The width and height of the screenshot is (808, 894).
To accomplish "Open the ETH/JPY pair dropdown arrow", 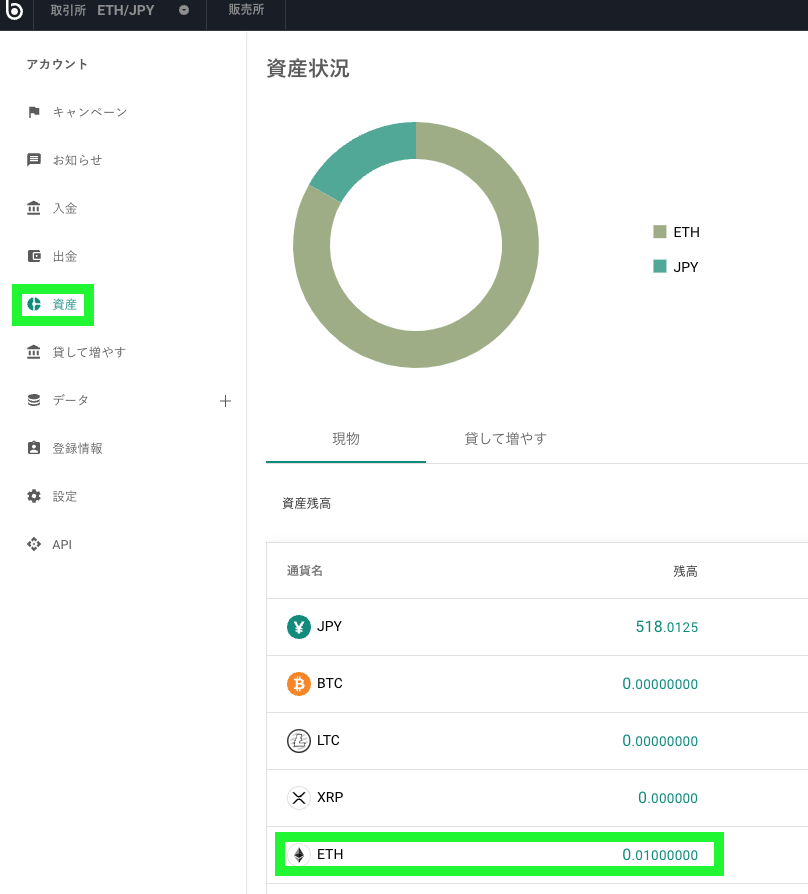I will (184, 10).
